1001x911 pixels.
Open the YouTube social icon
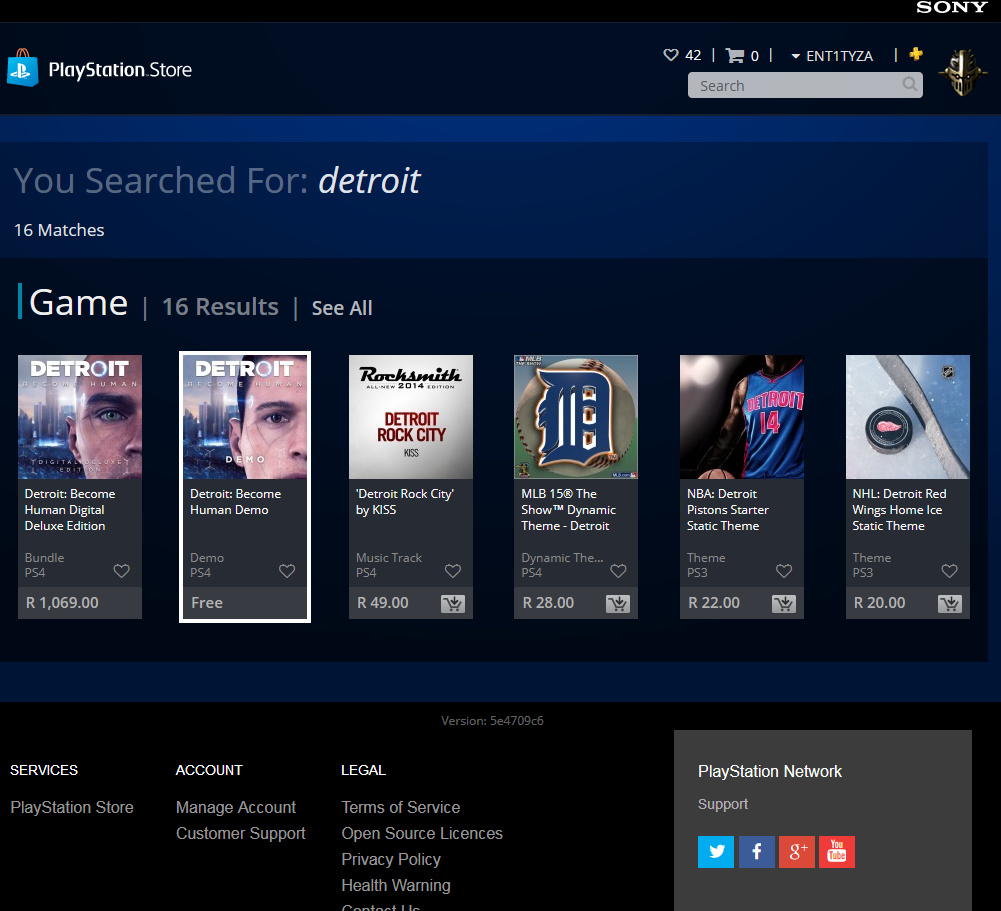pos(837,852)
